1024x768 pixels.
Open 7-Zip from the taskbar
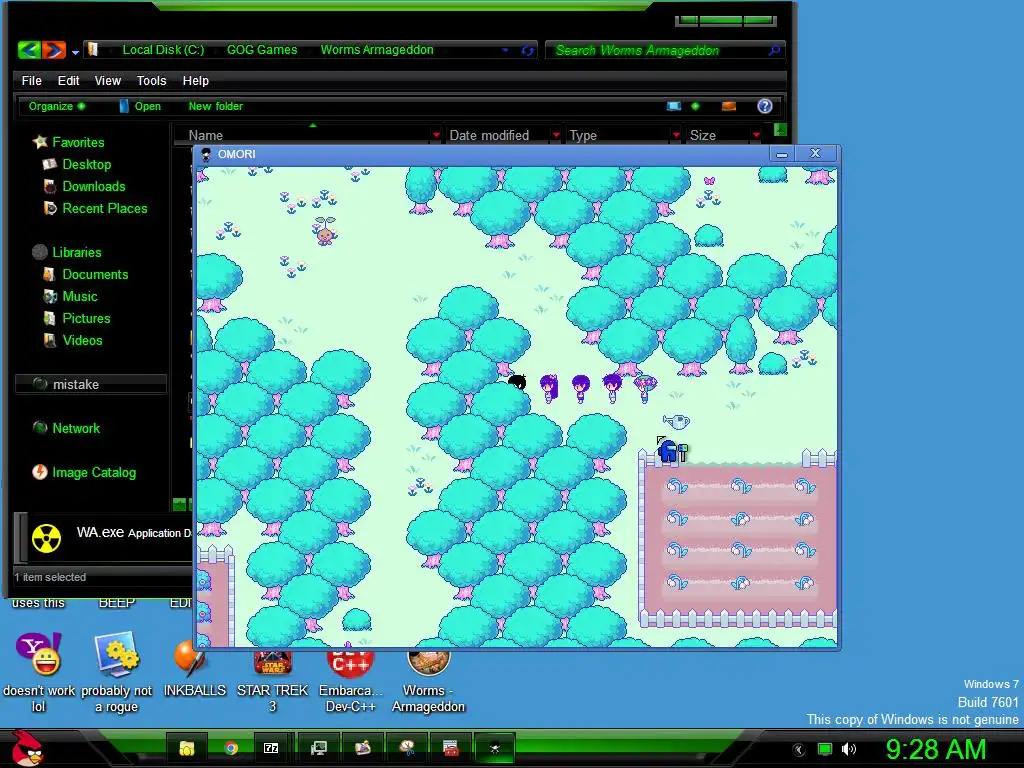coord(271,748)
